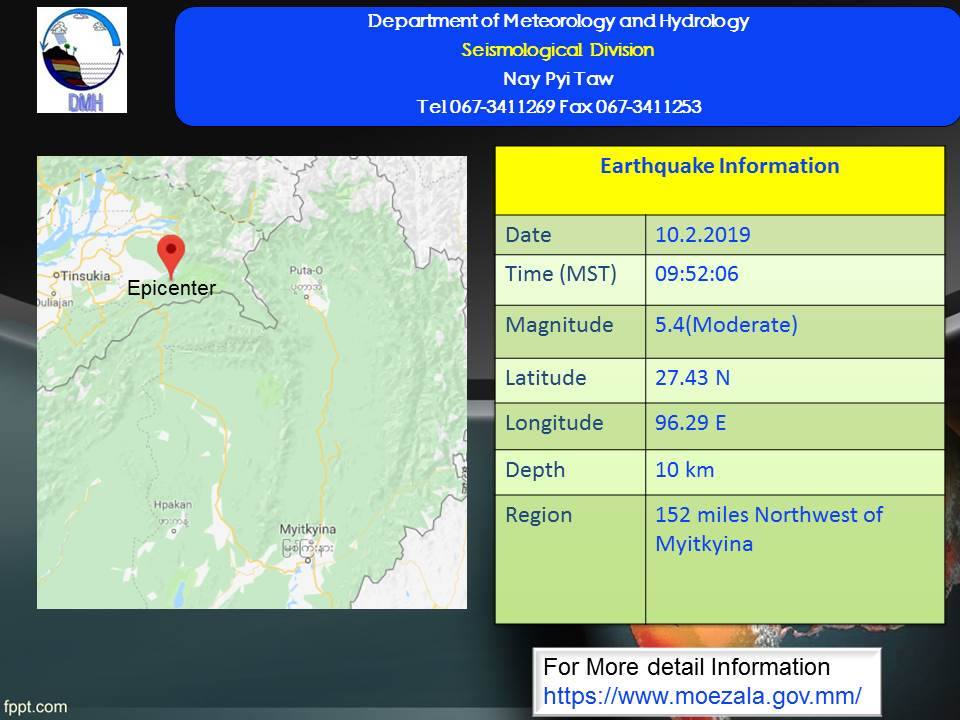Open the moezala.gov.mm website link
The image size is (960, 720).
(x=702, y=694)
